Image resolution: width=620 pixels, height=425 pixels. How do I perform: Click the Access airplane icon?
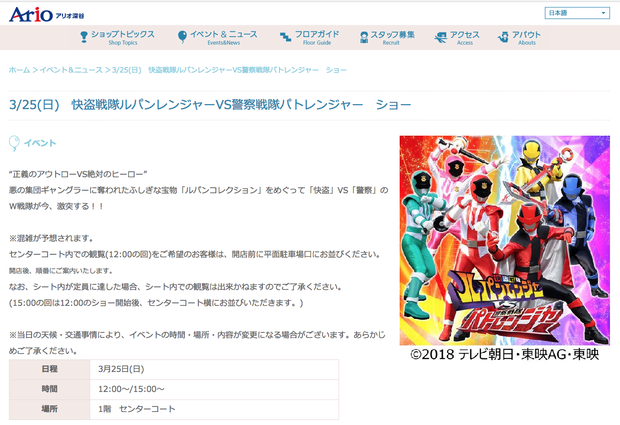[x=440, y=38]
